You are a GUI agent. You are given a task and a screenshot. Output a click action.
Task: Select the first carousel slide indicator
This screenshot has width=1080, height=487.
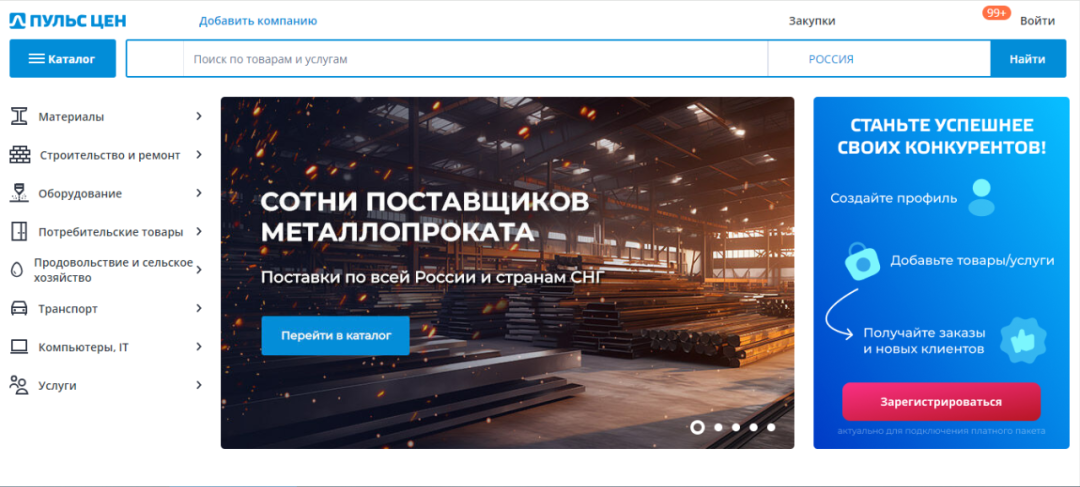(697, 427)
